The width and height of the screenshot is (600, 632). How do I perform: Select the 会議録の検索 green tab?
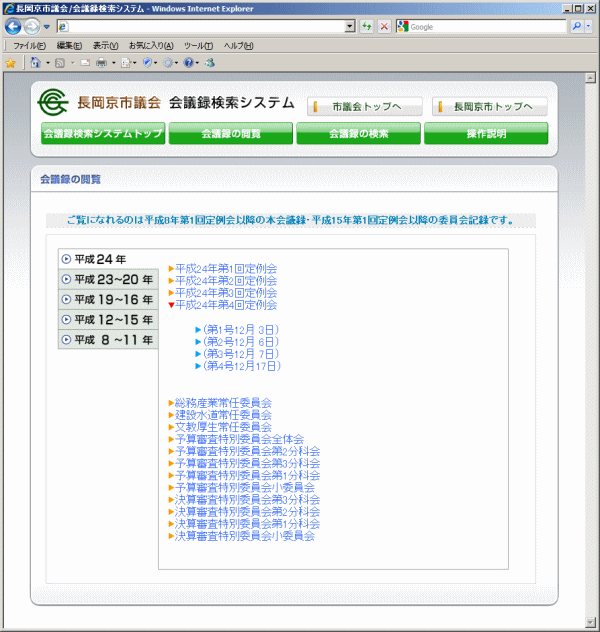(359, 133)
